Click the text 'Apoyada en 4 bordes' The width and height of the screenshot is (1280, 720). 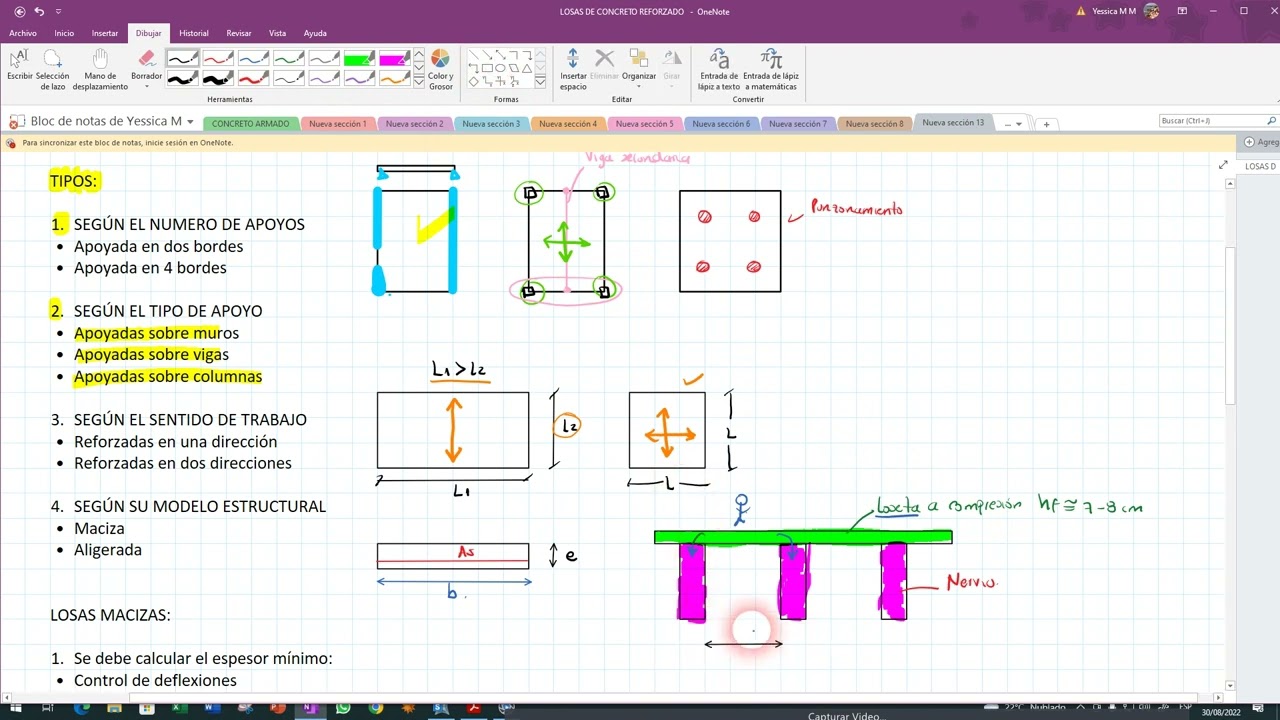150,268
